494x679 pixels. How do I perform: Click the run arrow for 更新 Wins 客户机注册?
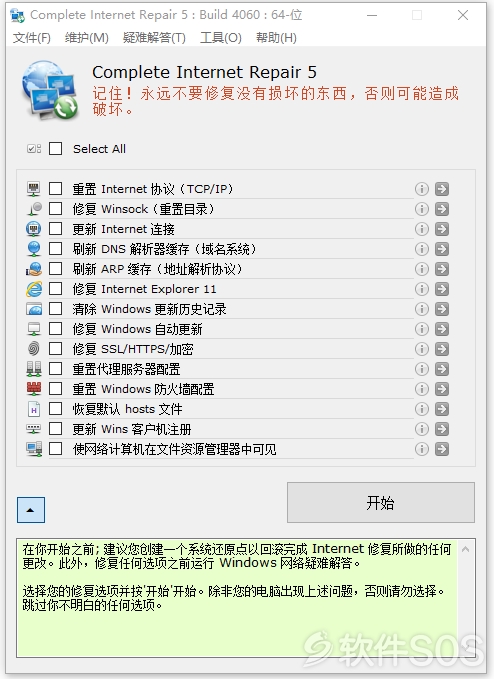(x=442, y=429)
